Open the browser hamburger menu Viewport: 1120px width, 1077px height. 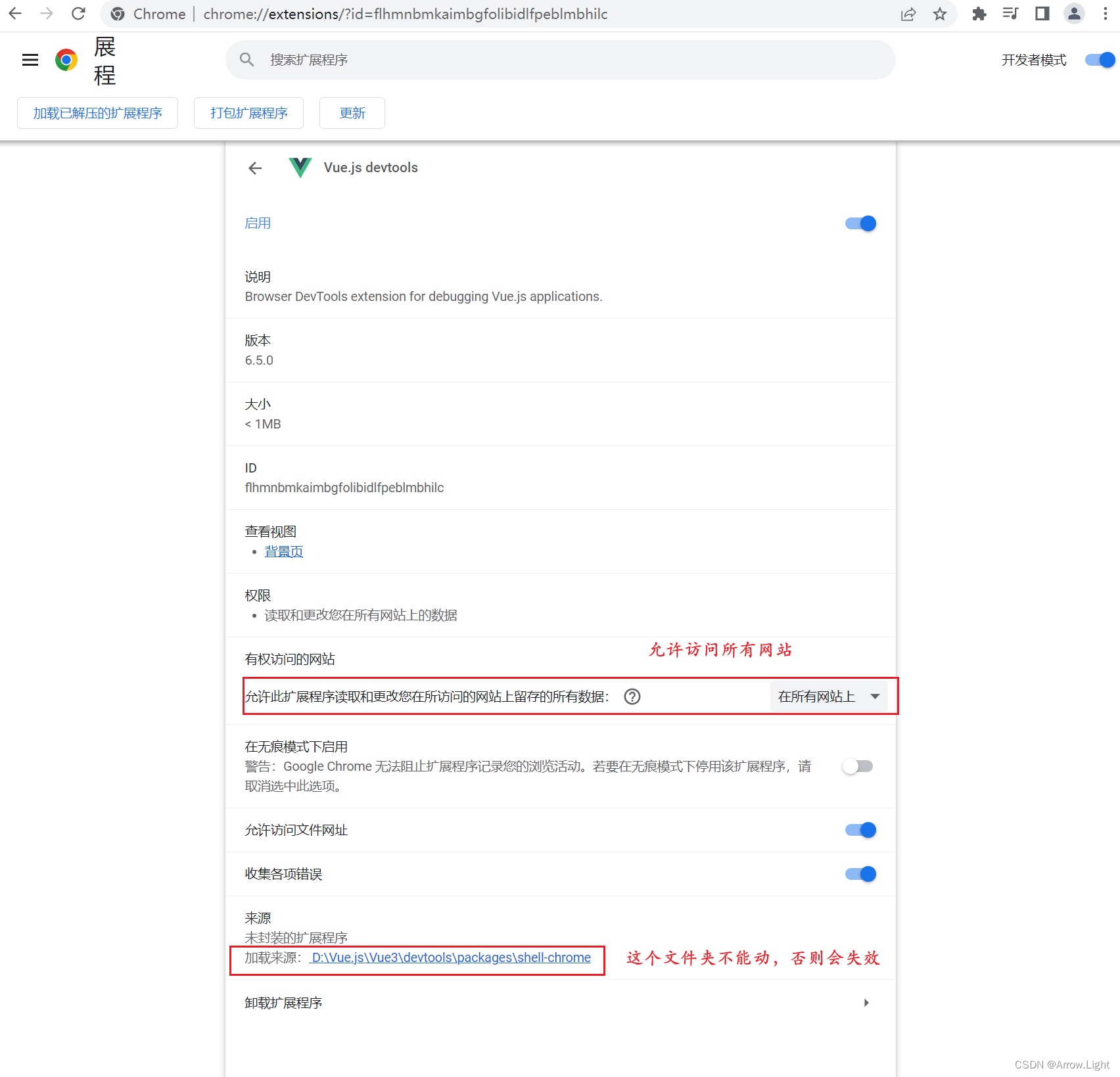30,59
